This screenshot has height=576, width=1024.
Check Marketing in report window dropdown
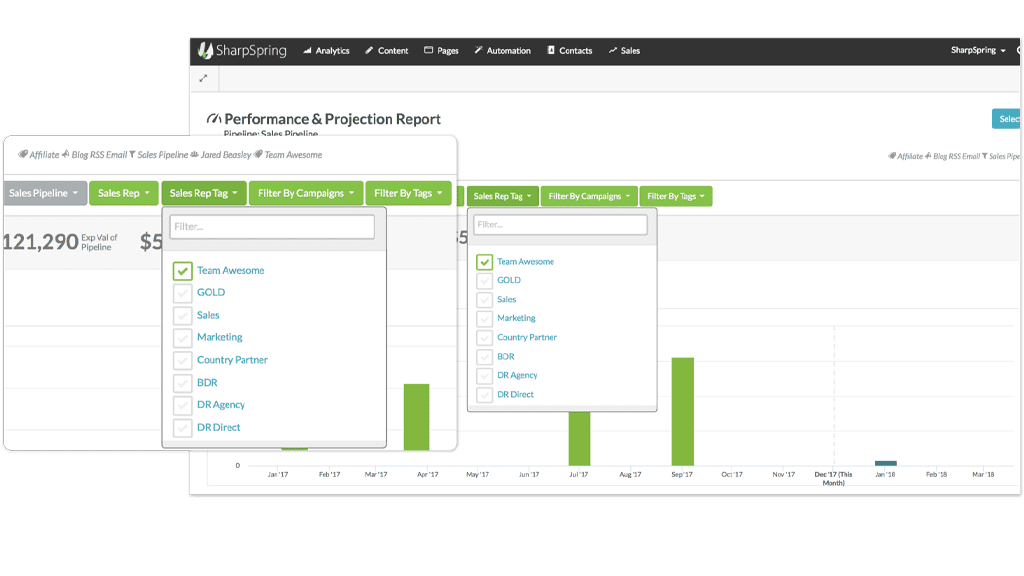(485, 319)
